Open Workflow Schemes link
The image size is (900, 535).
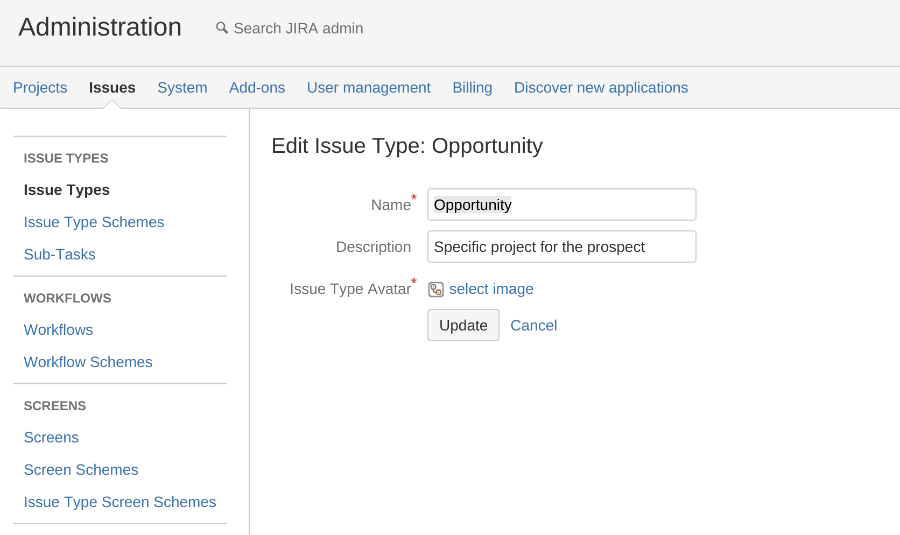pos(88,362)
